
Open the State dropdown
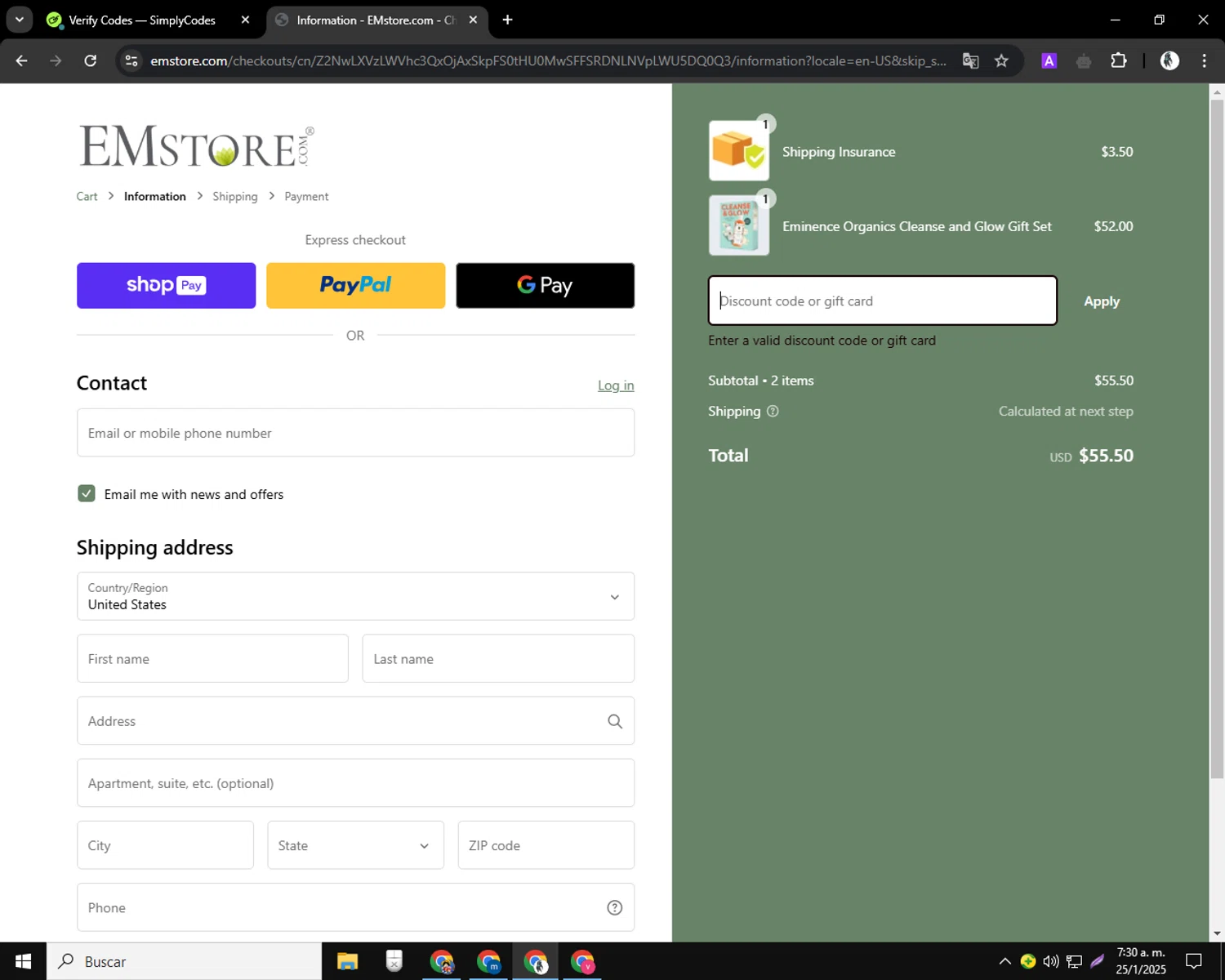click(355, 845)
